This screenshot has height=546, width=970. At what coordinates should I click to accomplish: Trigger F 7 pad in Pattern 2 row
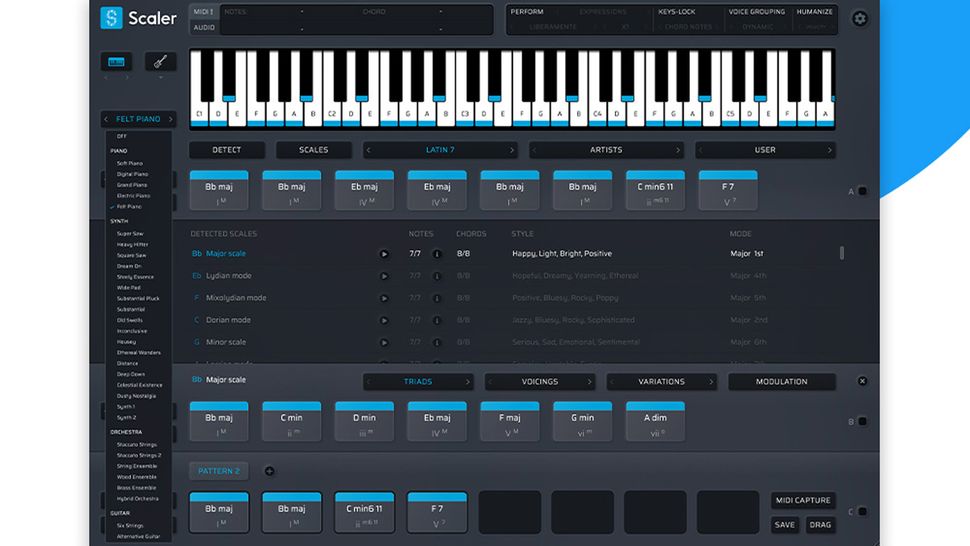pyautogui.click(x=437, y=512)
